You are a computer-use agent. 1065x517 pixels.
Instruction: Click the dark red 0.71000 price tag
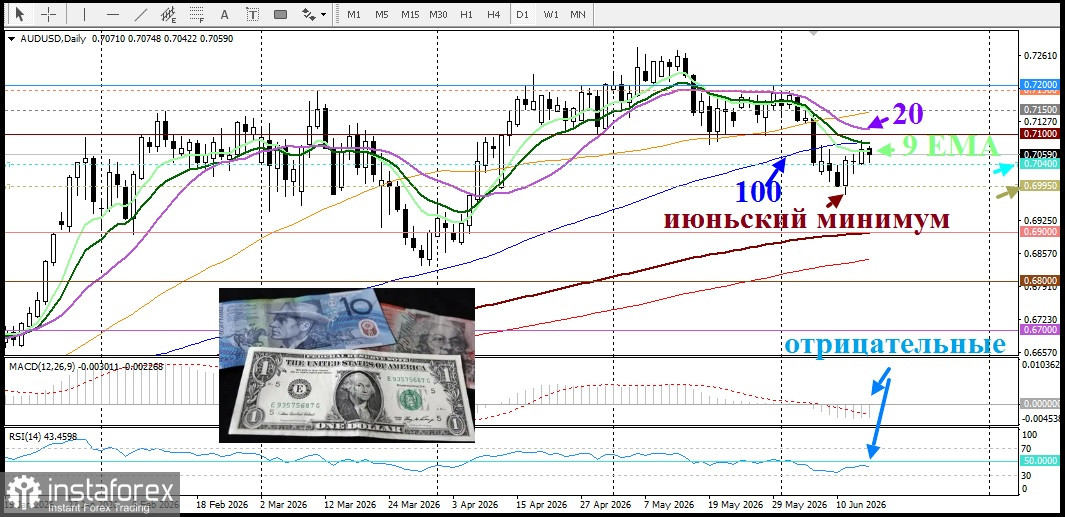[1039, 134]
